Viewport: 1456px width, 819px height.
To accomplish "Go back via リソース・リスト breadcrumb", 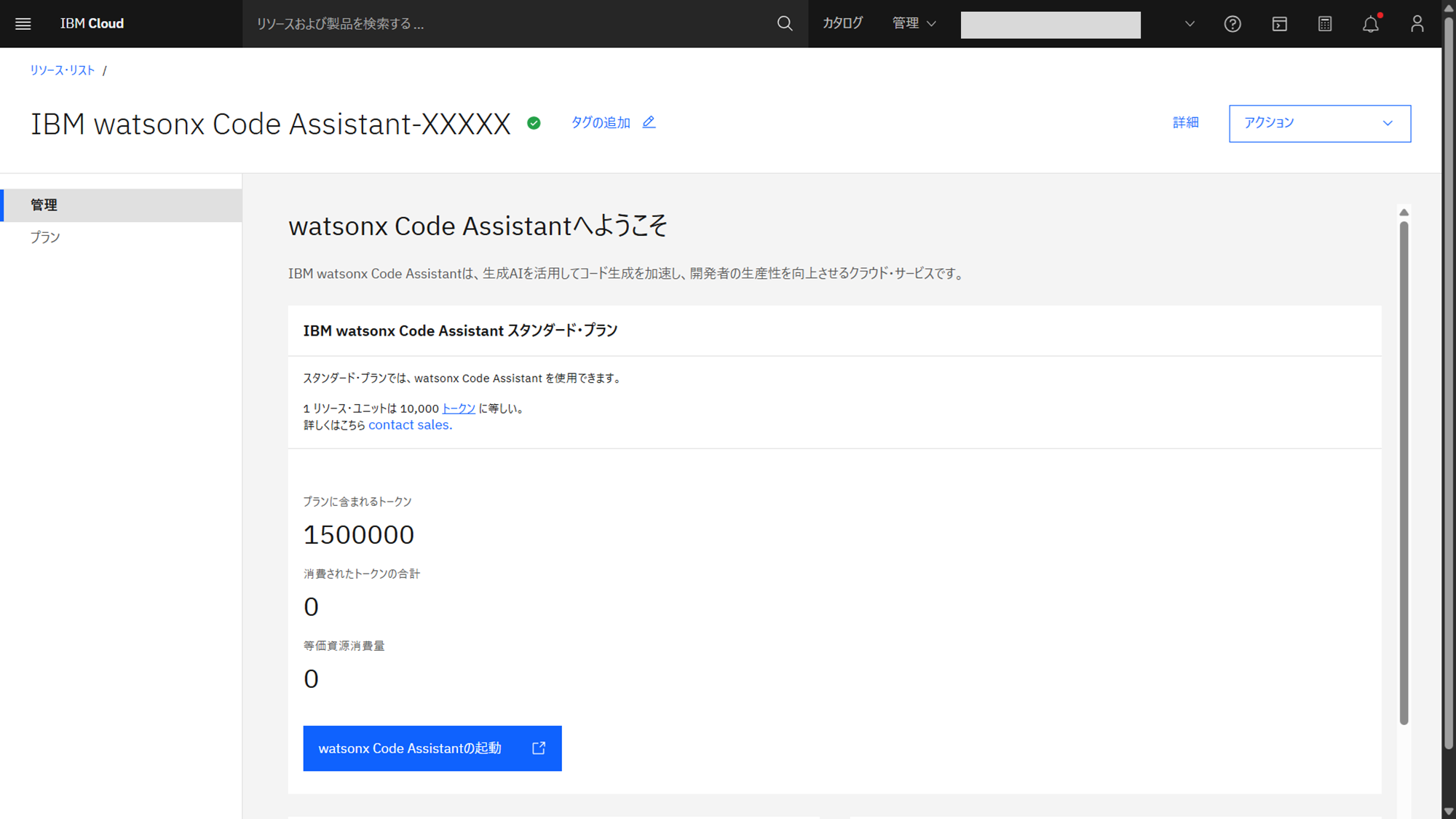I will pos(63,71).
